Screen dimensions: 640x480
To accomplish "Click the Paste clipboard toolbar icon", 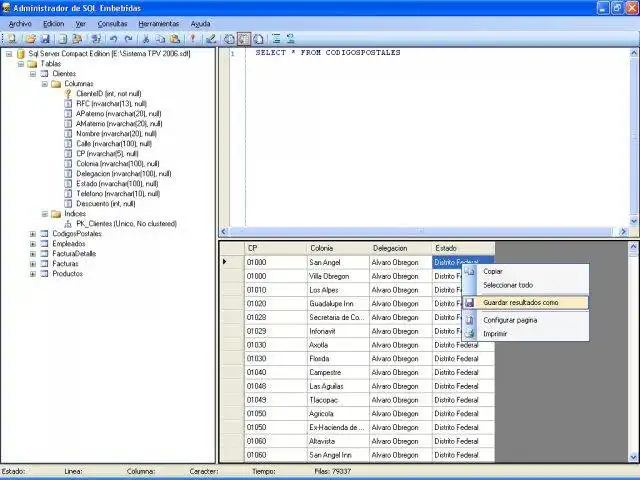I will click(x=175, y=39).
